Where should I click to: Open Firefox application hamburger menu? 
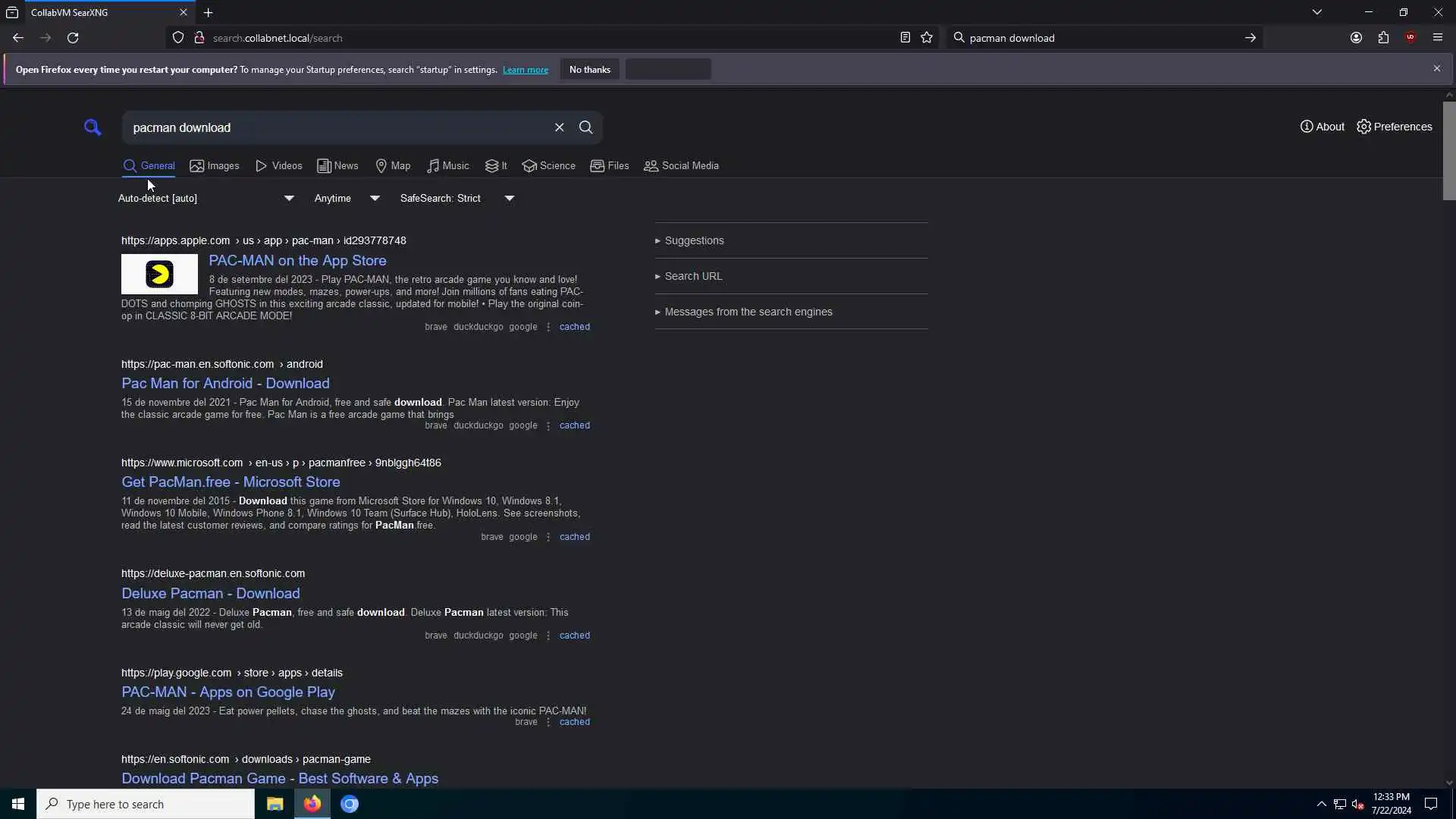[1437, 38]
